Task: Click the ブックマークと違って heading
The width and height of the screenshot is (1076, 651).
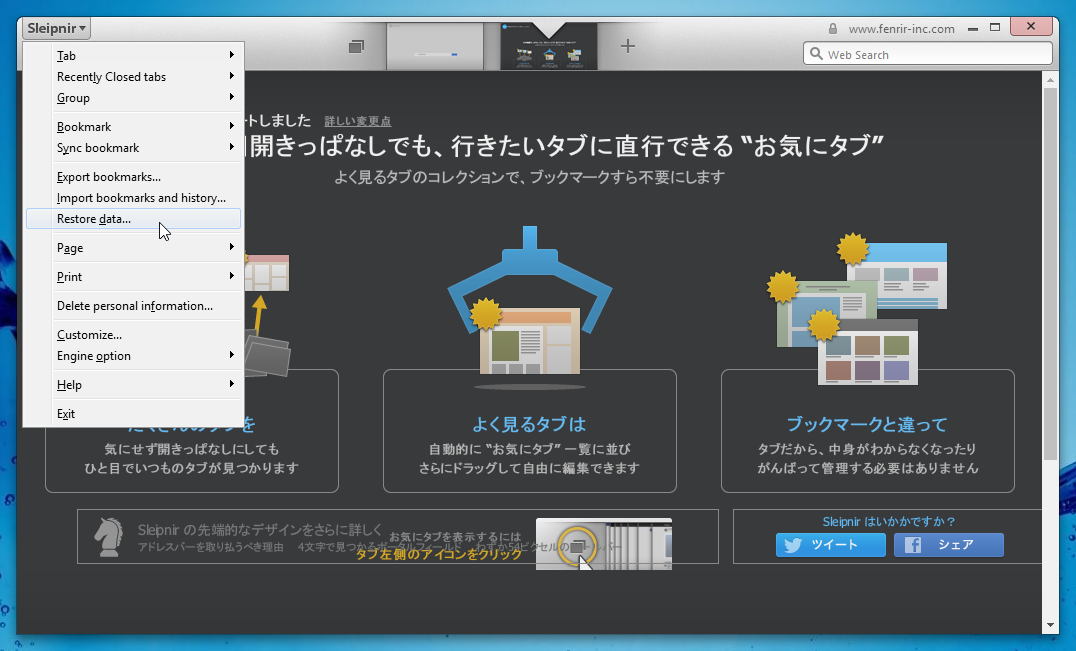Action: pyautogui.click(x=867, y=425)
